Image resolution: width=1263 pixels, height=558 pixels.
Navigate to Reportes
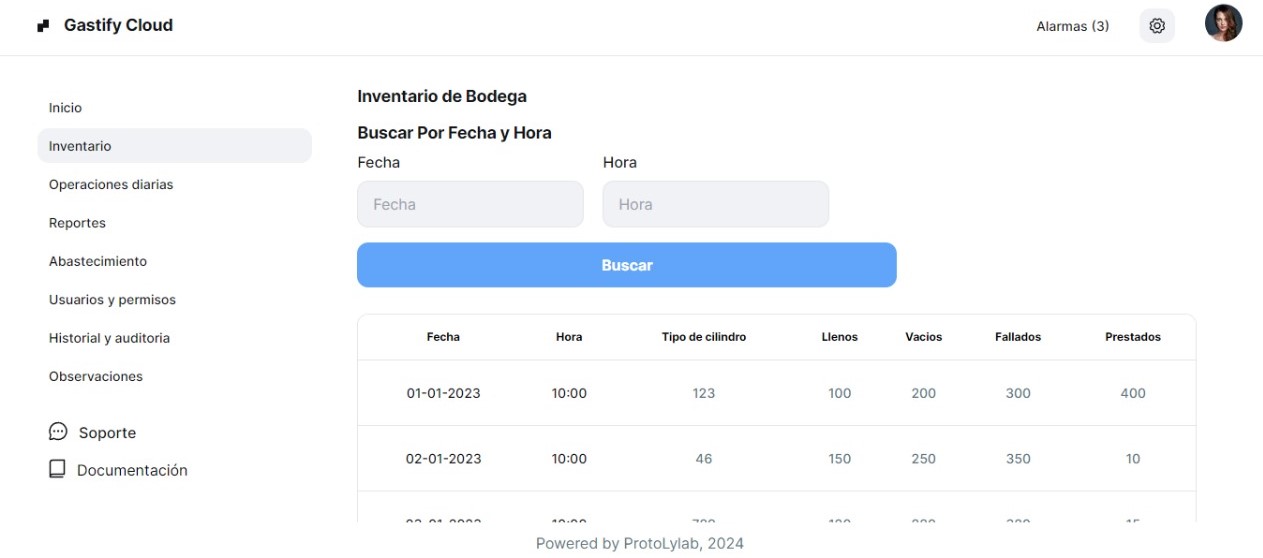(77, 223)
